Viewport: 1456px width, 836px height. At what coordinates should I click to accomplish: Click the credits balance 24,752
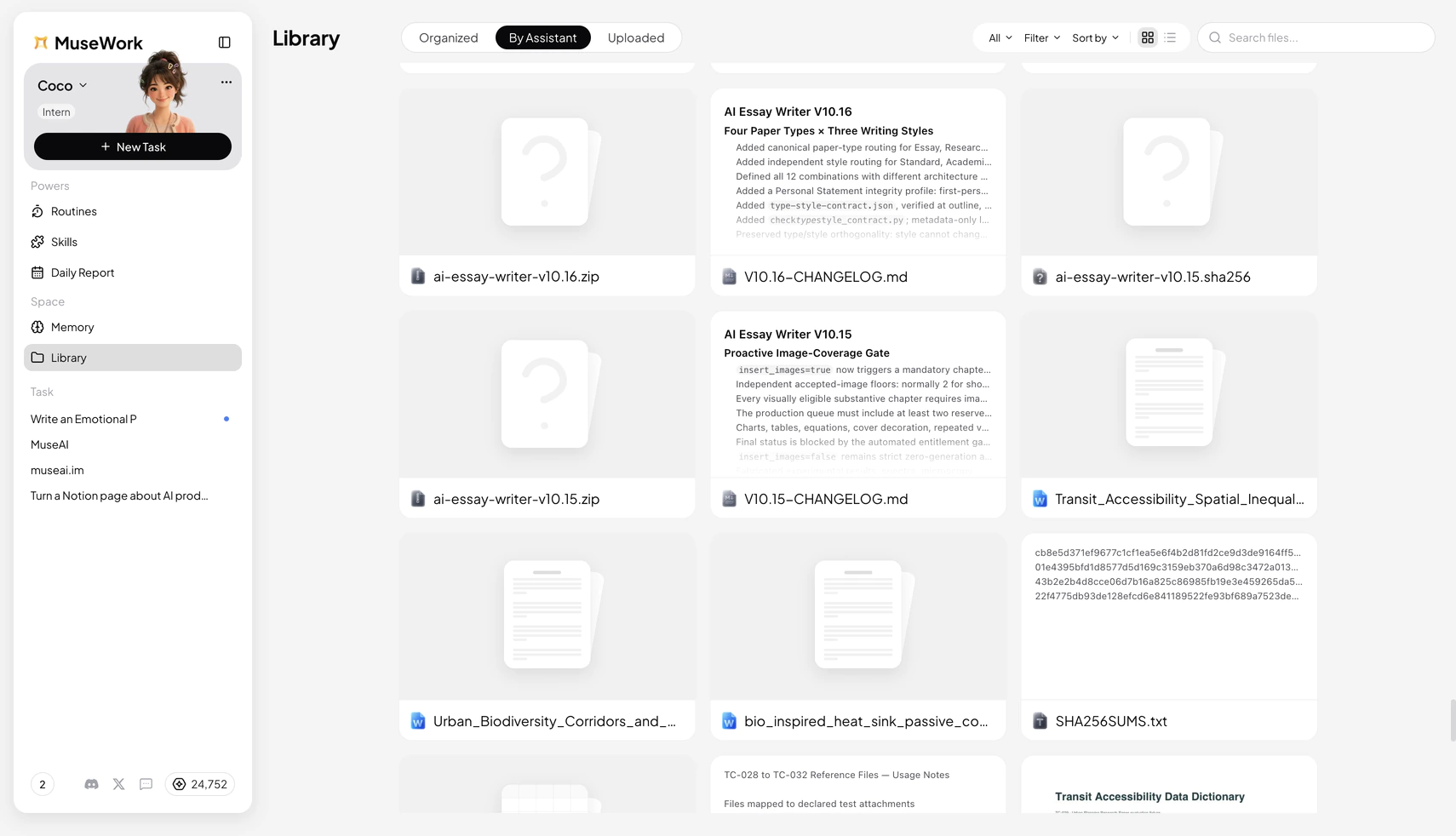(x=200, y=784)
